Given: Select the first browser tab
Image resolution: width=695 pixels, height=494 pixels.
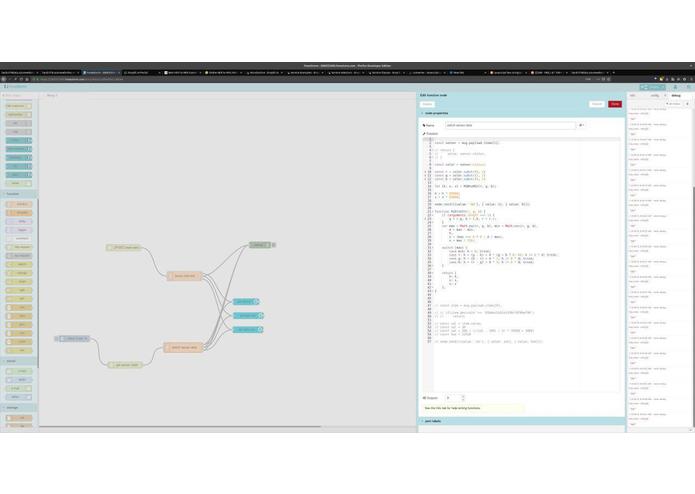Looking at the screenshot, I should (x=19, y=72).
